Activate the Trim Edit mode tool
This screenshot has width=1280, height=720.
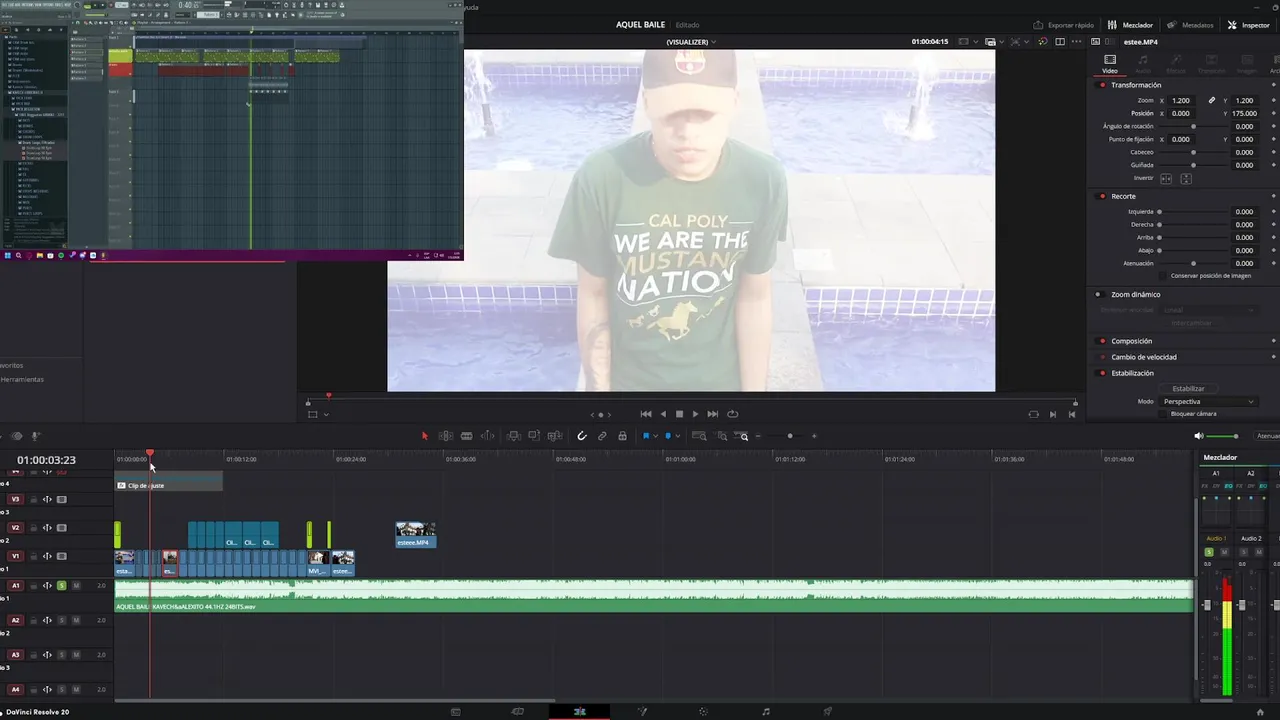tap(446, 436)
